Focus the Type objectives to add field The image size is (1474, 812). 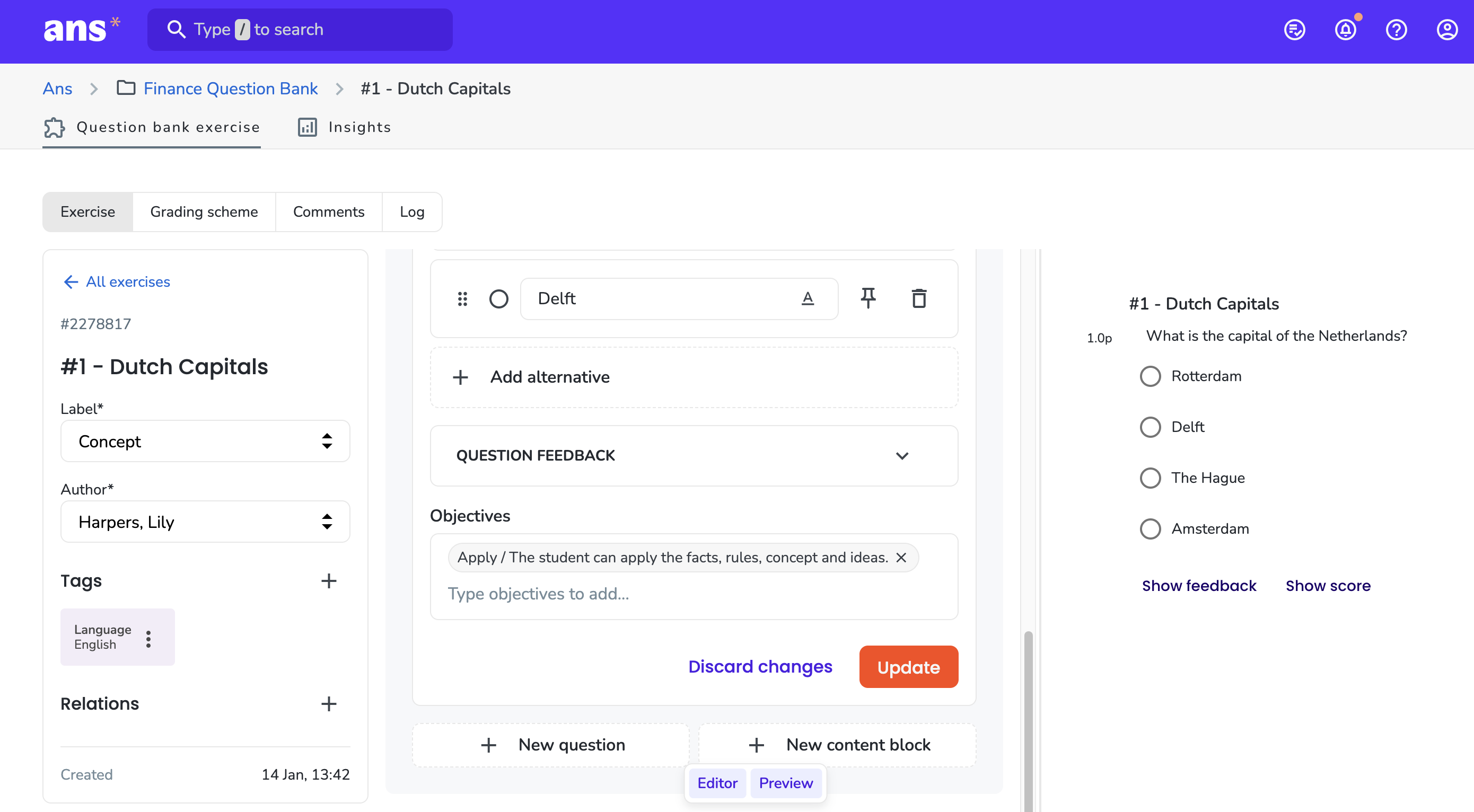pos(694,594)
